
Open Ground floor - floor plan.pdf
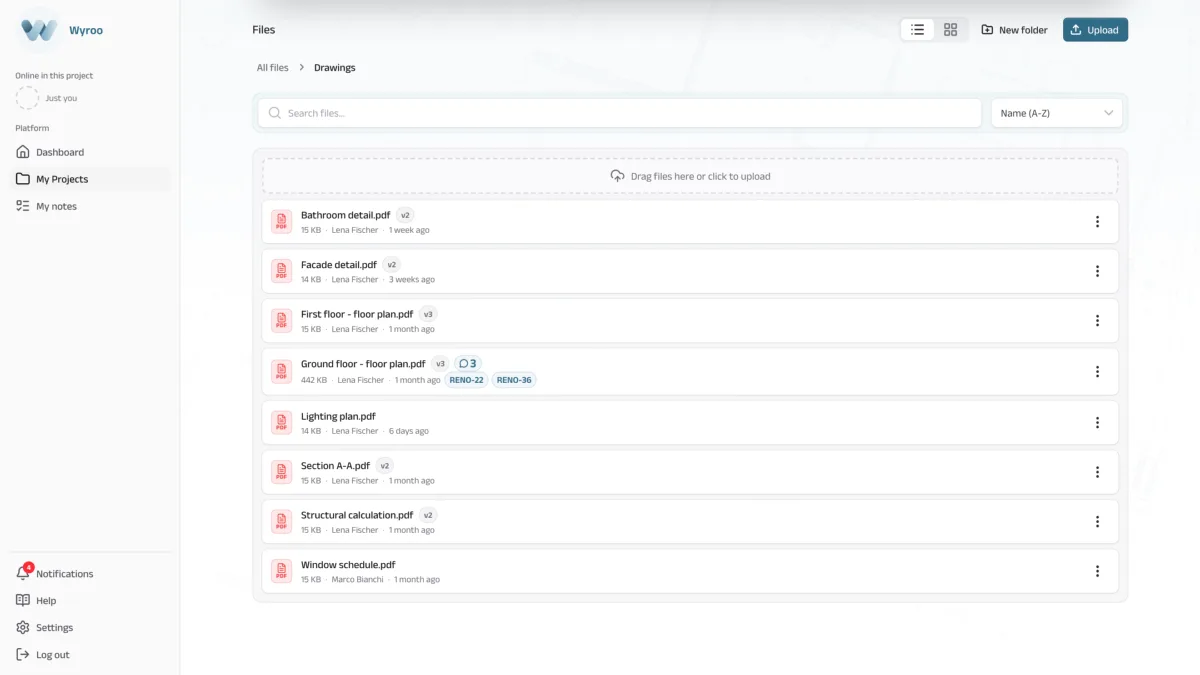point(363,364)
